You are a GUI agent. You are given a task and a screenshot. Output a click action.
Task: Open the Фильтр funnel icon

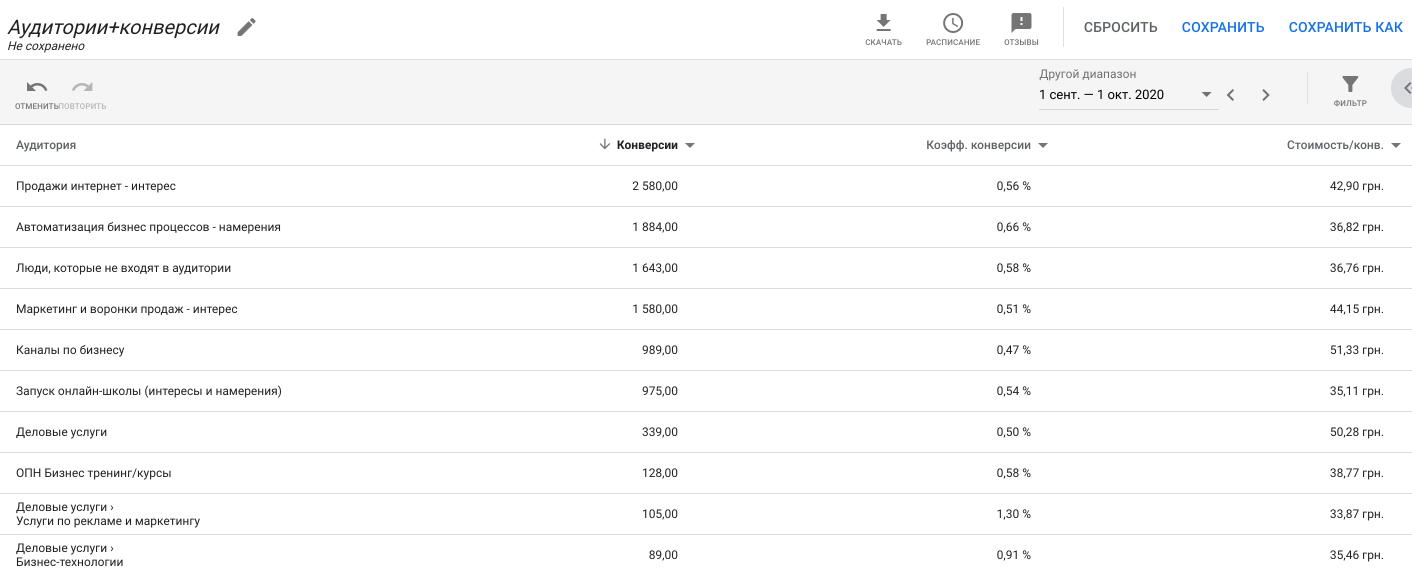pyautogui.click(x=1350, y=85)
